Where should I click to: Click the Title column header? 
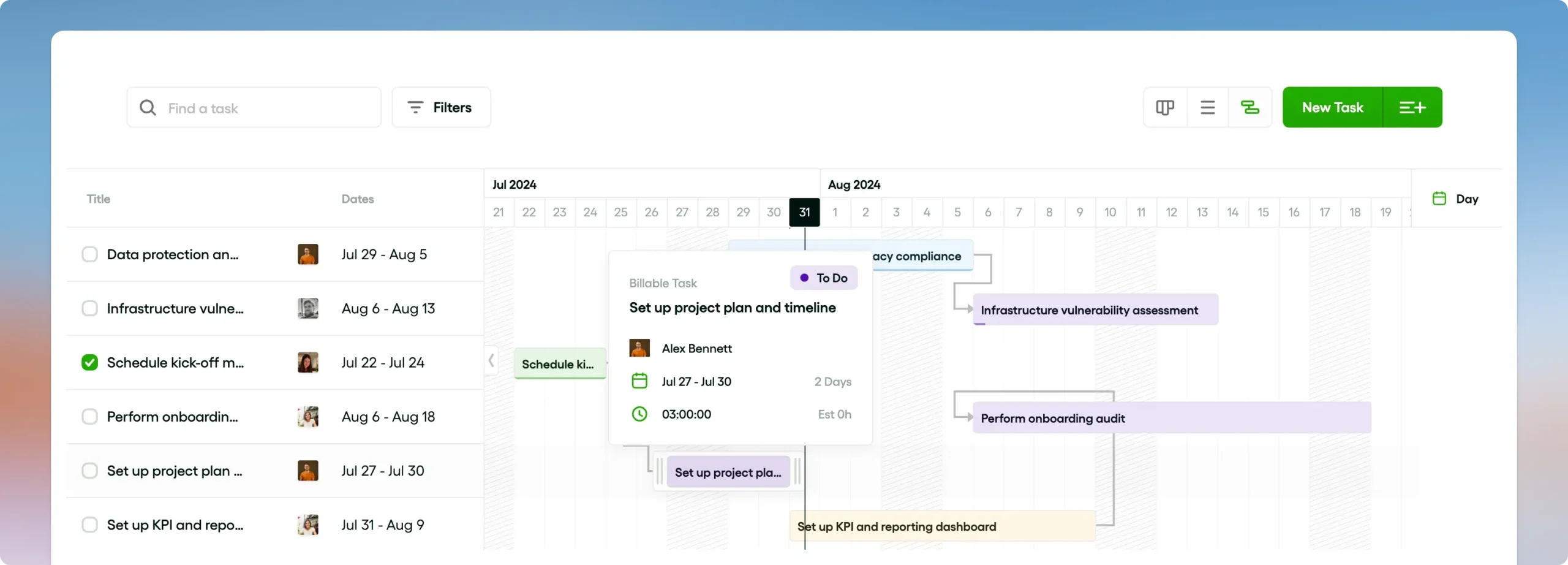(x=98, y=198)
